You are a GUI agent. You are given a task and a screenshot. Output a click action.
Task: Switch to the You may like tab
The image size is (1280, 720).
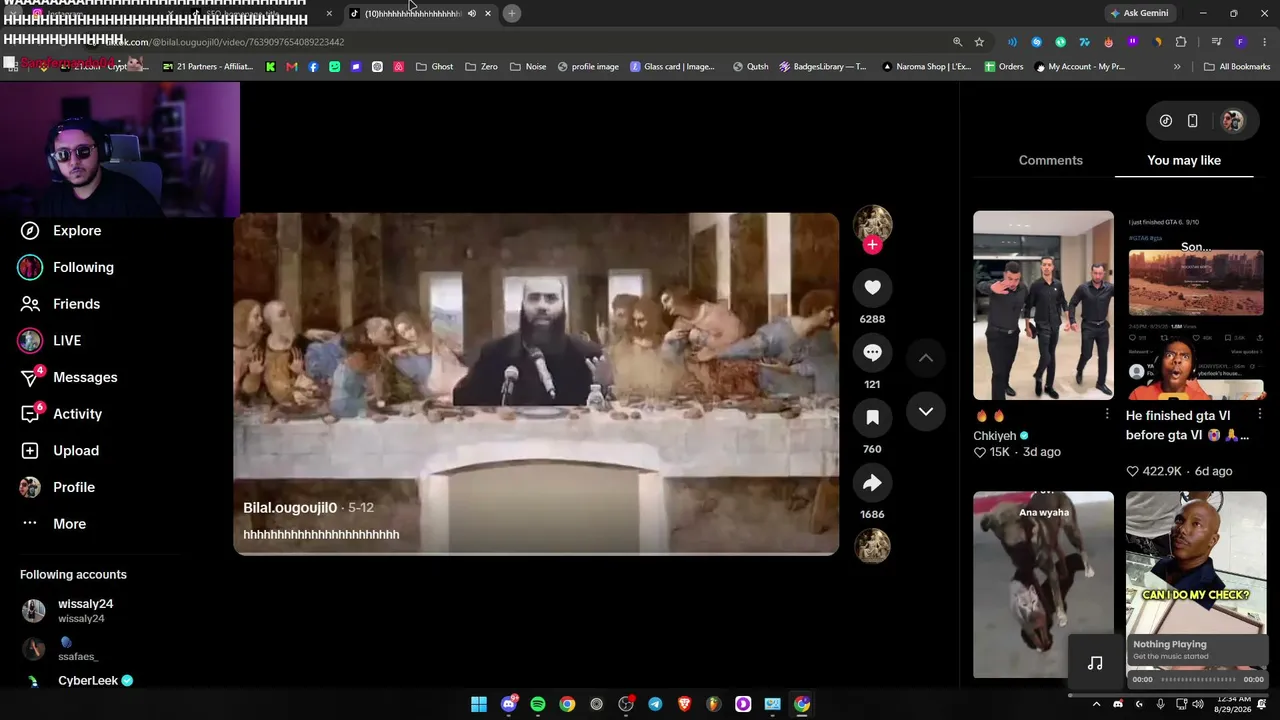click(x=1184, y=160)
